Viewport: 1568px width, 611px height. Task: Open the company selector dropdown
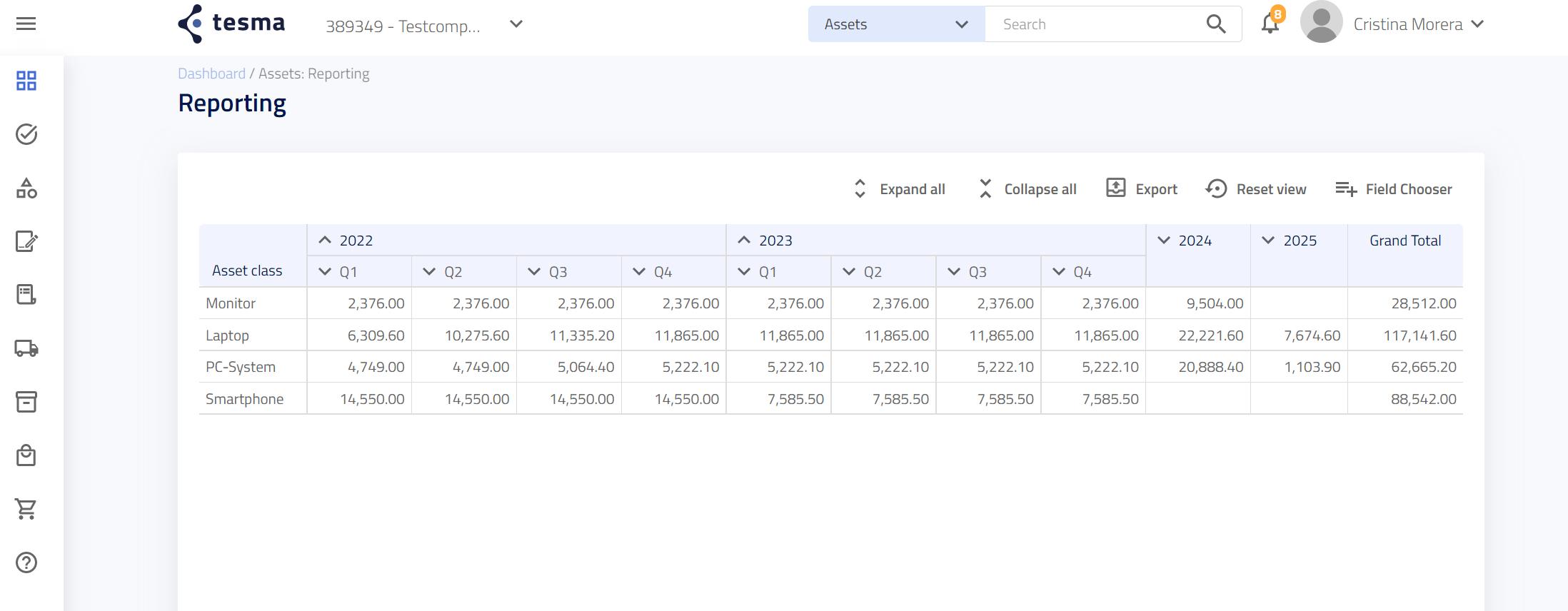click(516, 24)
